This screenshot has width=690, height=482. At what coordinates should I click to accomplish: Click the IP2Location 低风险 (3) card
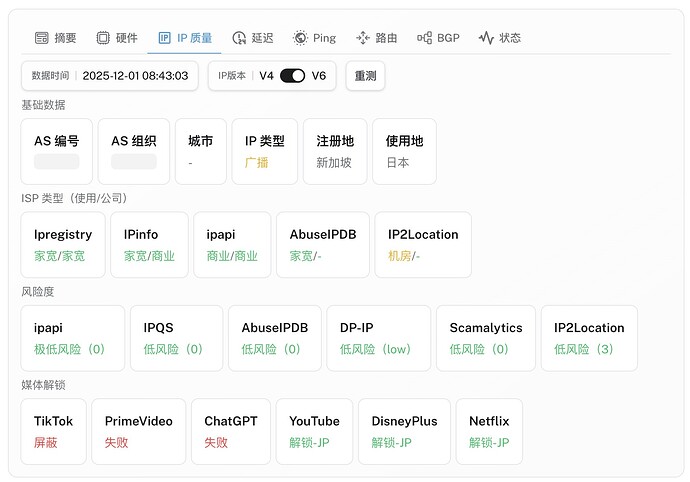coord(589,338)
